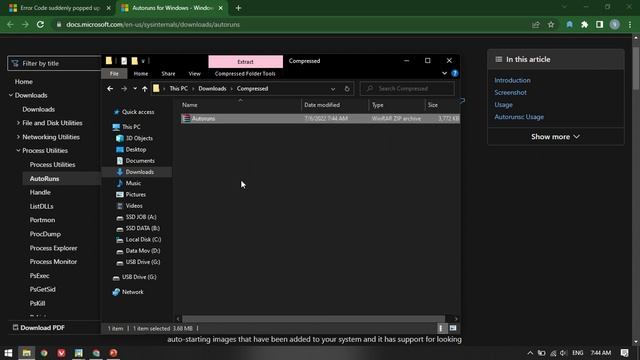Switch to details view icon in status bar
The image size is (640, 360).
441,328
